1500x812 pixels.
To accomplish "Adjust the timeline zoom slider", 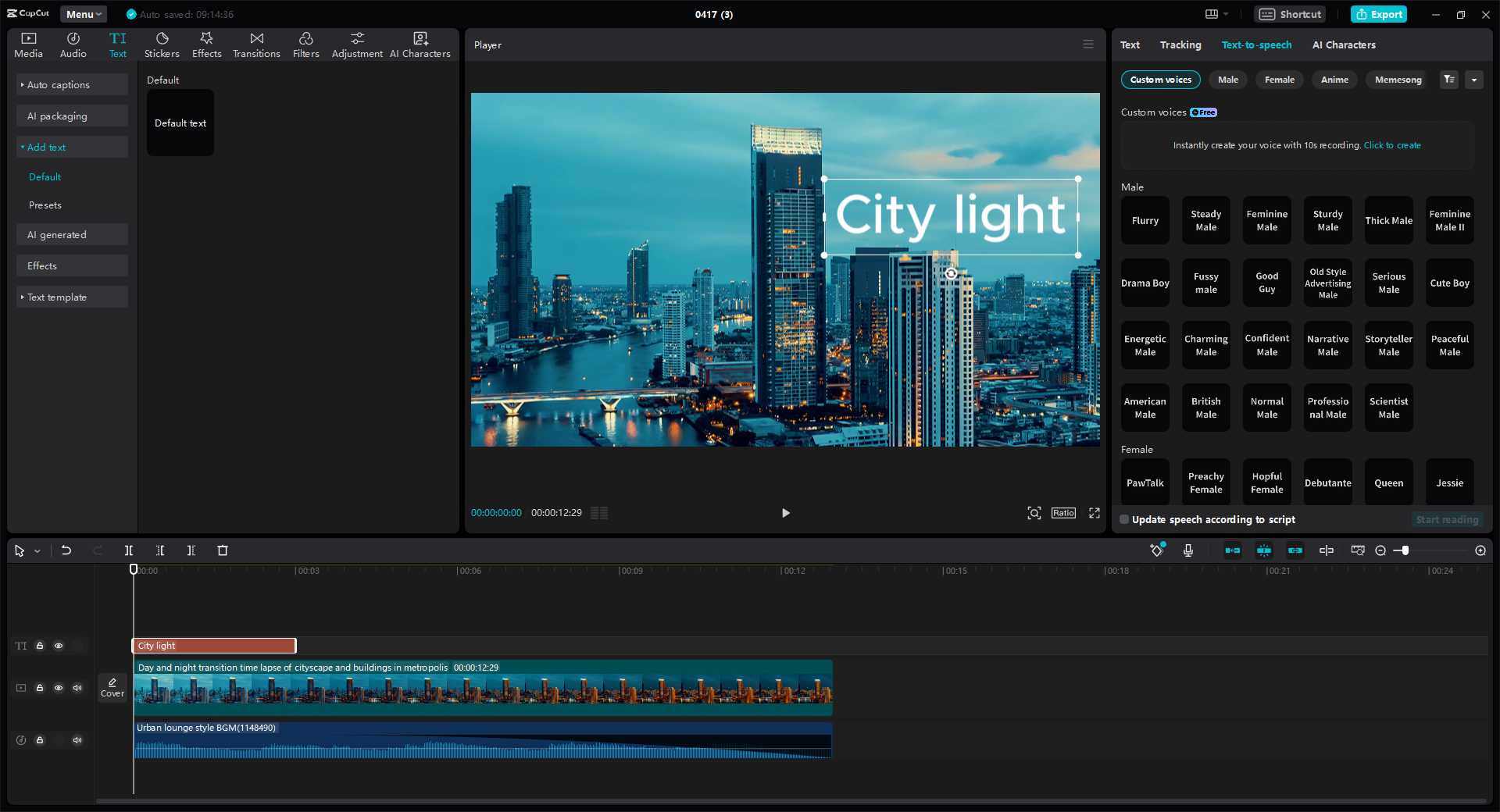I will pos(1405,550).
